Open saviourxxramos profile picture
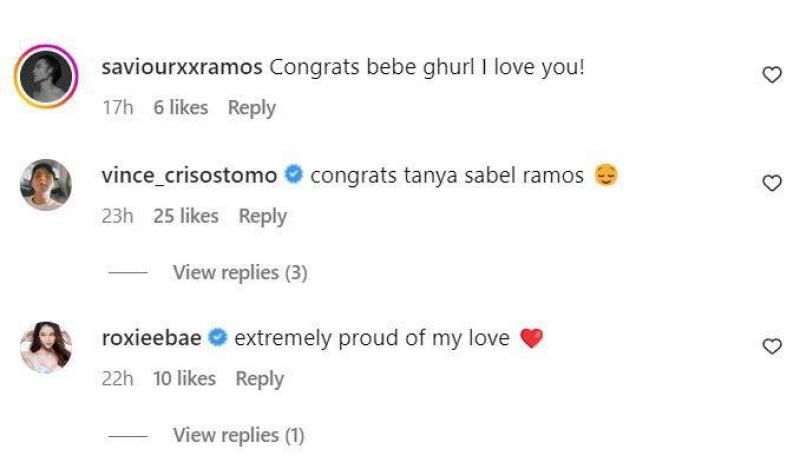 [x=46, y=77]
